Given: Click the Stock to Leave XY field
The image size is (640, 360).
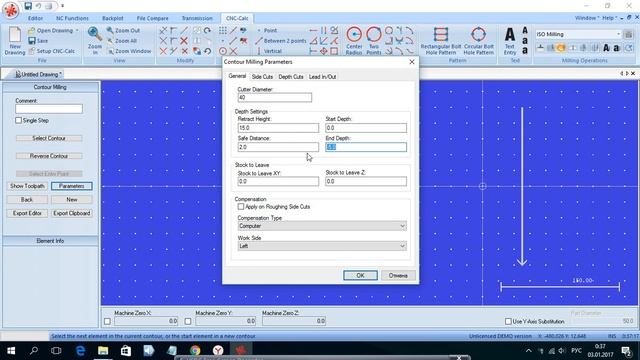Looking at the screenshot, I should point(278,181).
